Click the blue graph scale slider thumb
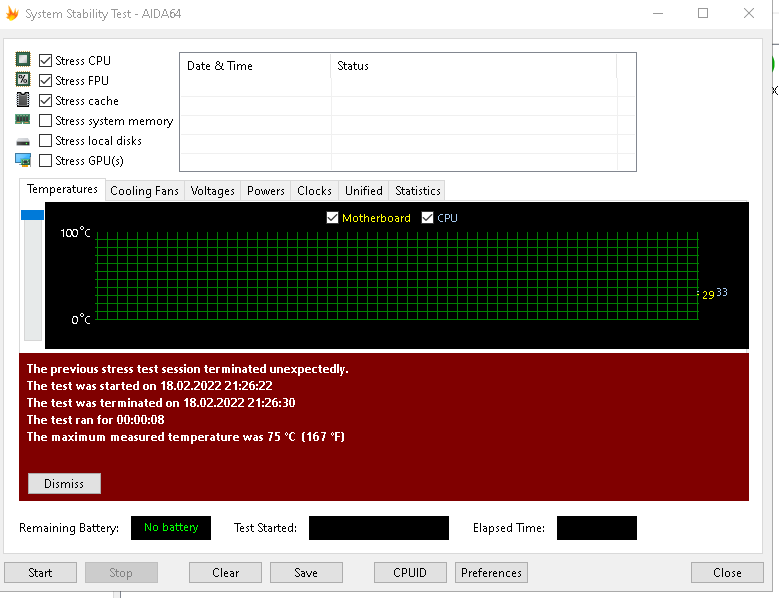 pyautogui.click(x=32, y=215)
